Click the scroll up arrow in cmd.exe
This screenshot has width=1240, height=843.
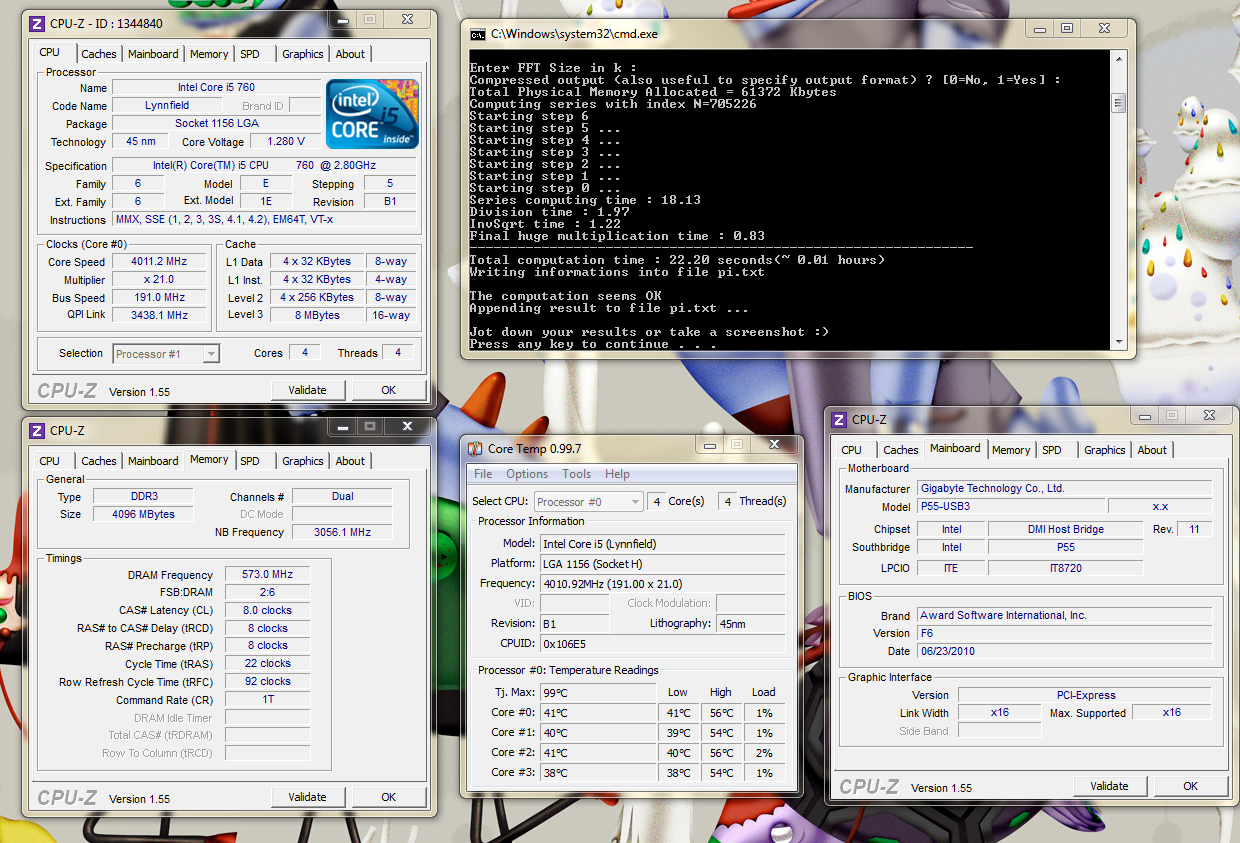[1118, 59]
